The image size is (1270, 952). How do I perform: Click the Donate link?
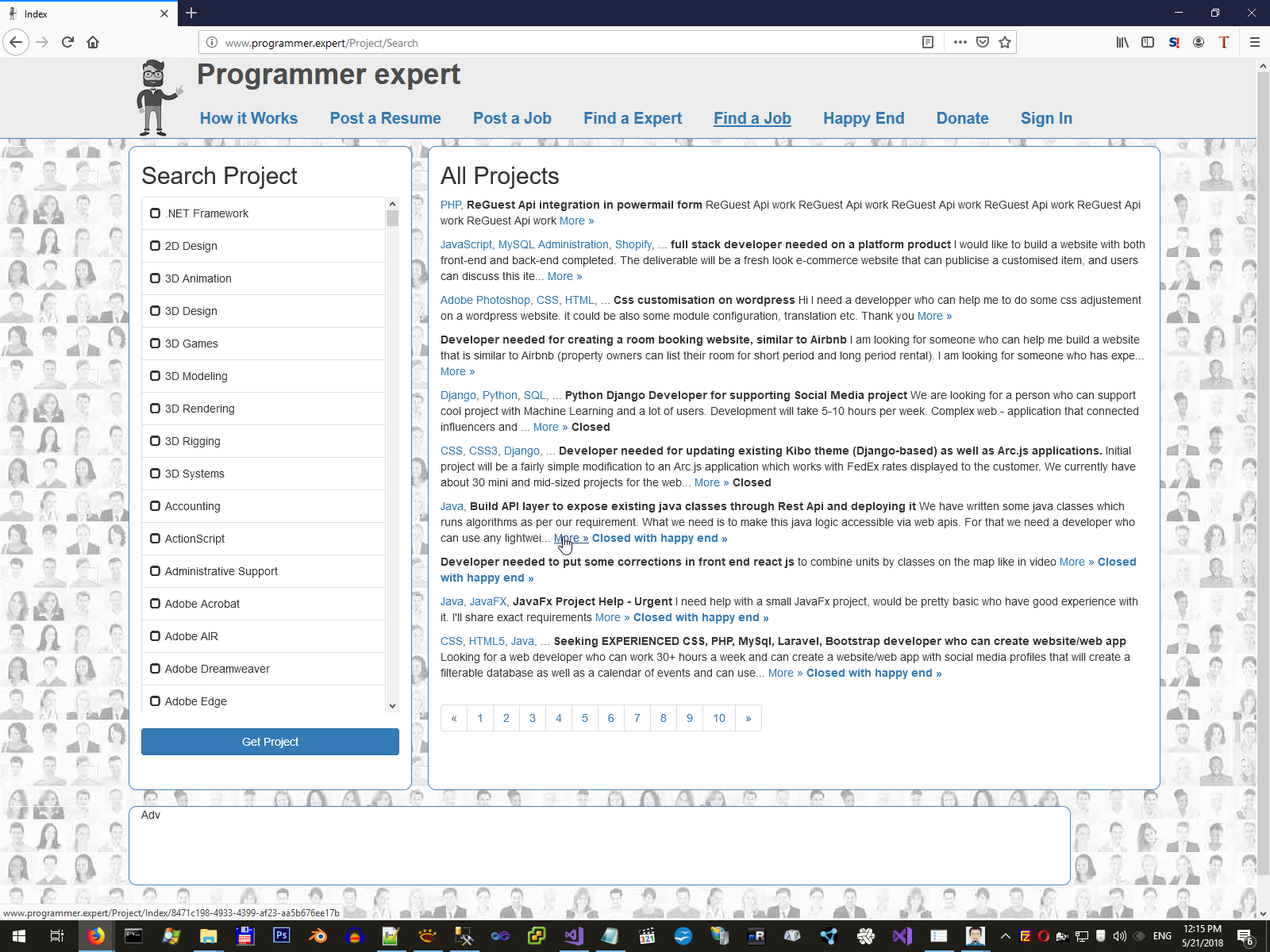[x=962, y=118]
